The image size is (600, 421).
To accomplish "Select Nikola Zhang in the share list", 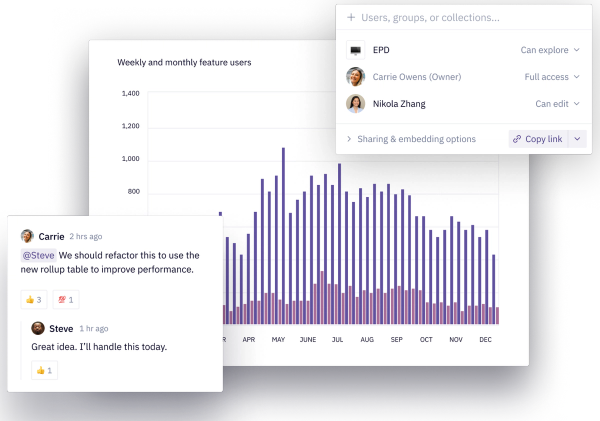I will coord(399,104).
